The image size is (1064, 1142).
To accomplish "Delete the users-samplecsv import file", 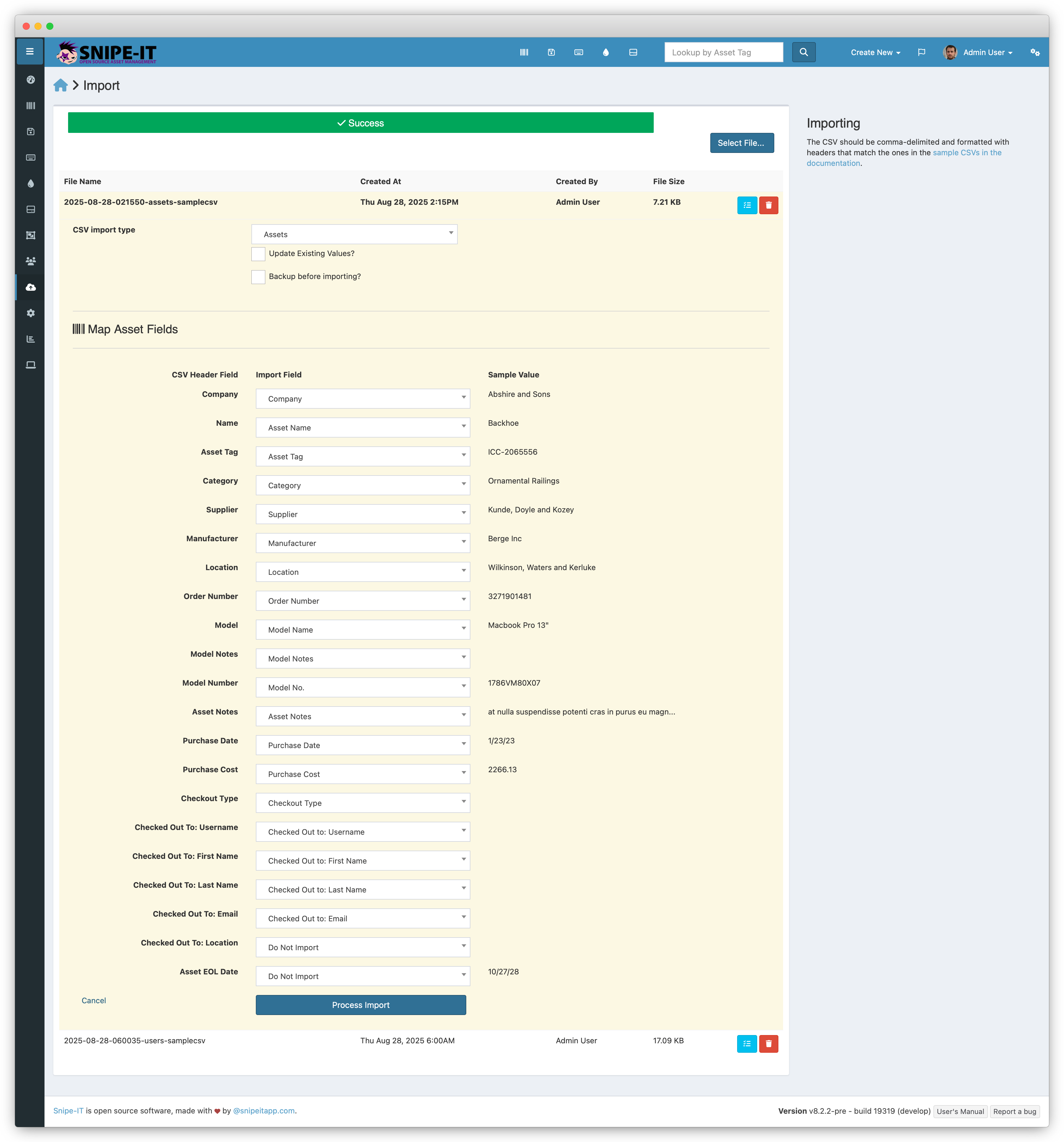I will tap(768, 1044).
